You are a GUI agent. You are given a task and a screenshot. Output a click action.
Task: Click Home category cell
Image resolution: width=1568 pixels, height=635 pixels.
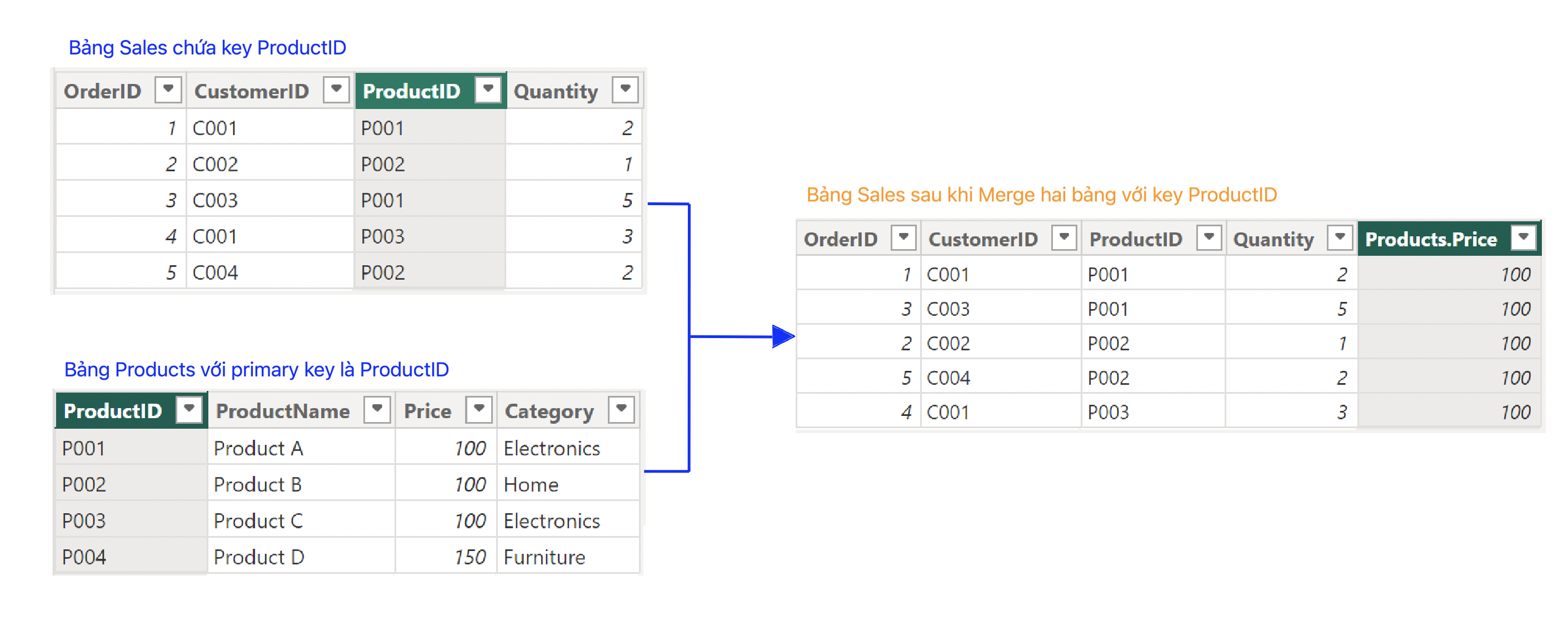pyautogui.click(x=568, y=483)
